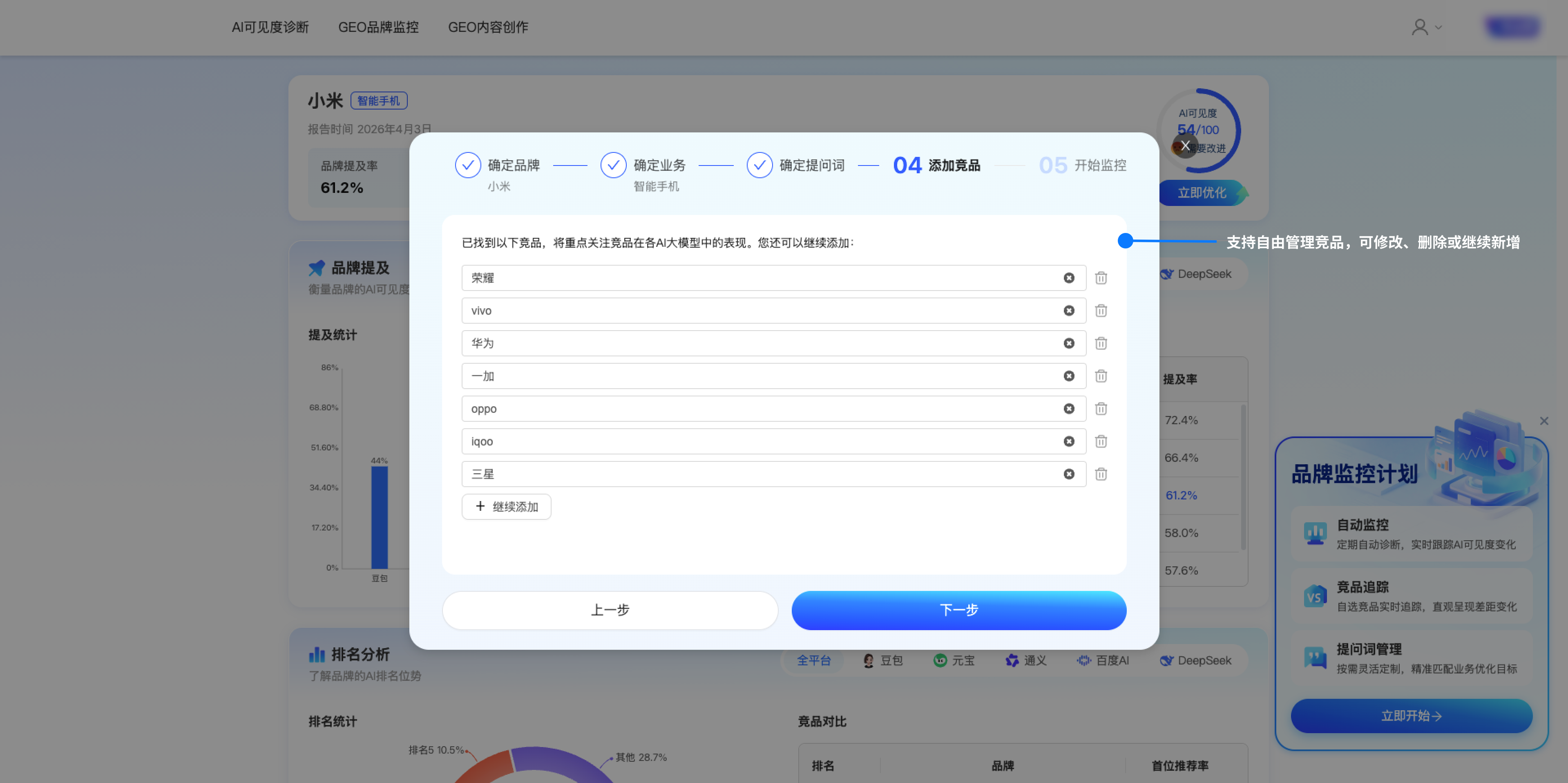Go back to 确定品牌 step checkmark
1568x783 pixels.
click(467, 166)
